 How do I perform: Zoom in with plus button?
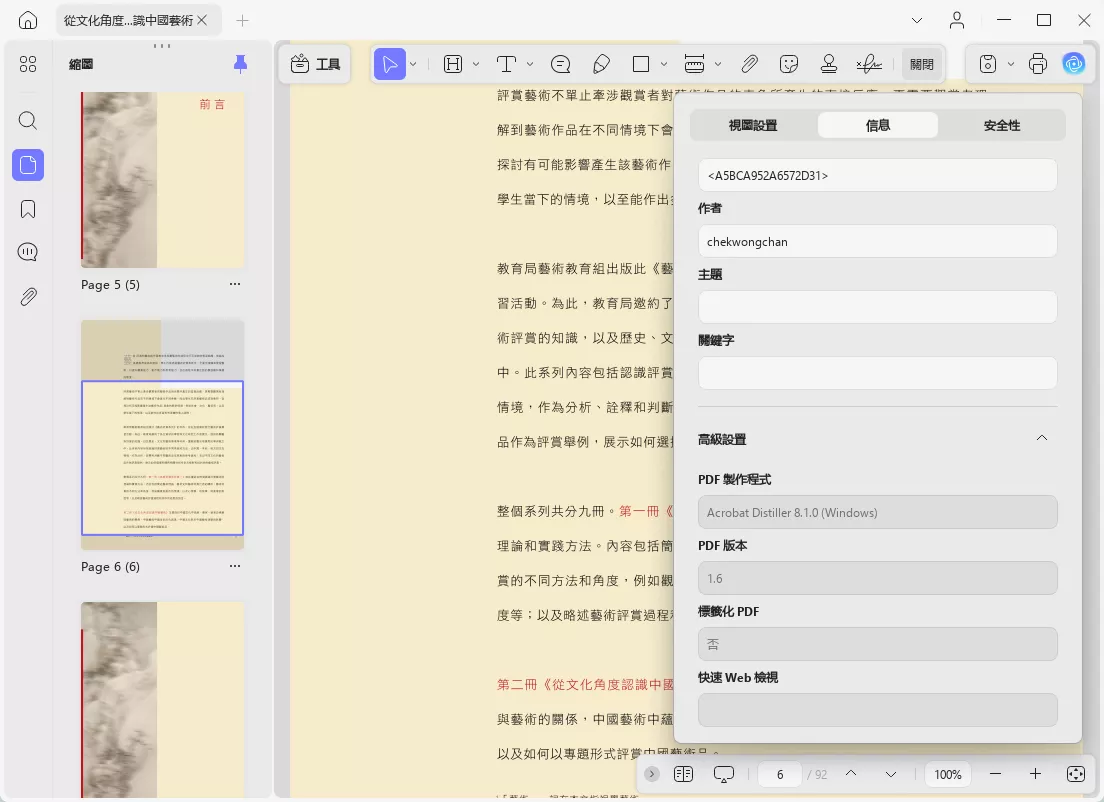(1035, 774)
